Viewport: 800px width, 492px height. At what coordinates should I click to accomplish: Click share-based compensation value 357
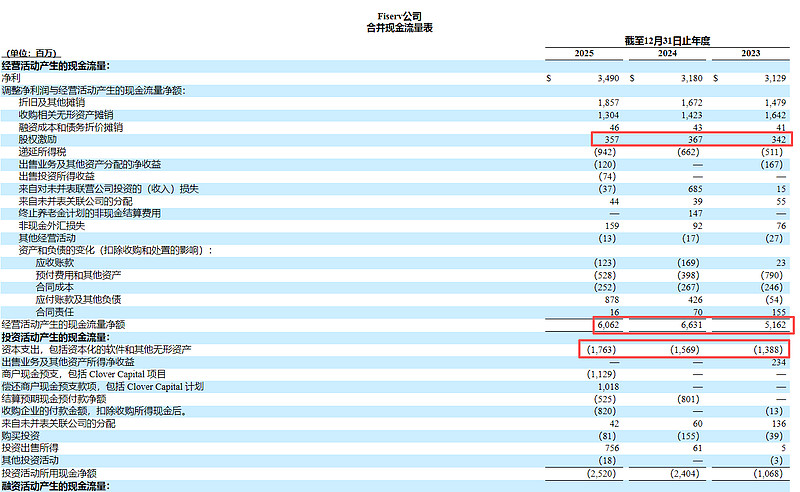tap(611, 139)
